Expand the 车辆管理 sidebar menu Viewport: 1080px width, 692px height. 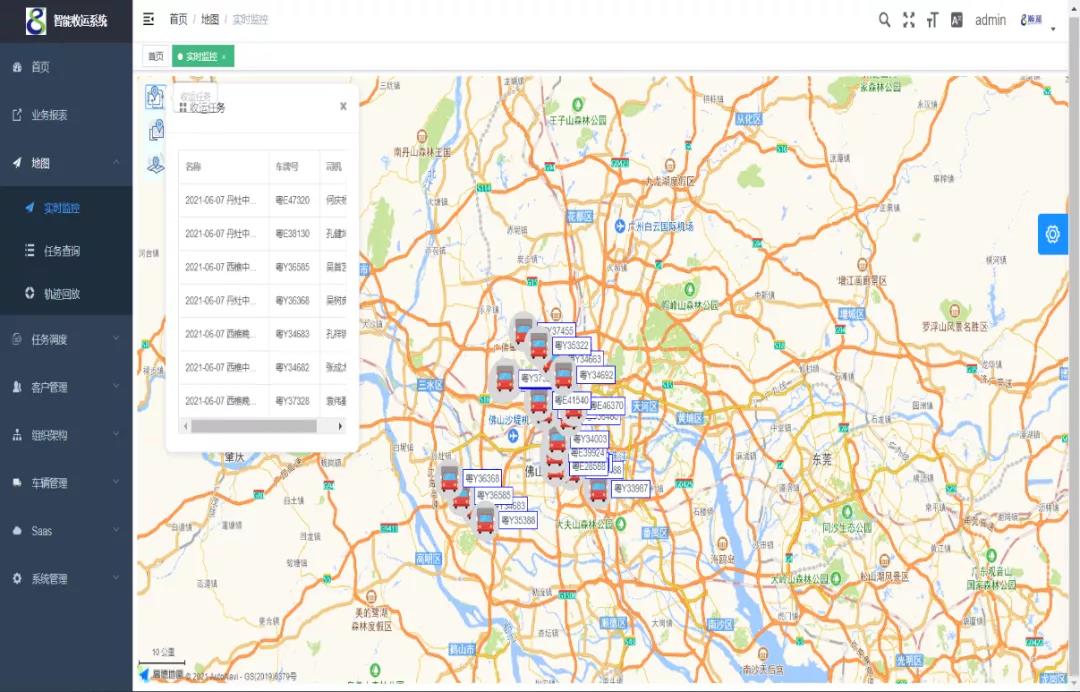coord(66,483)
